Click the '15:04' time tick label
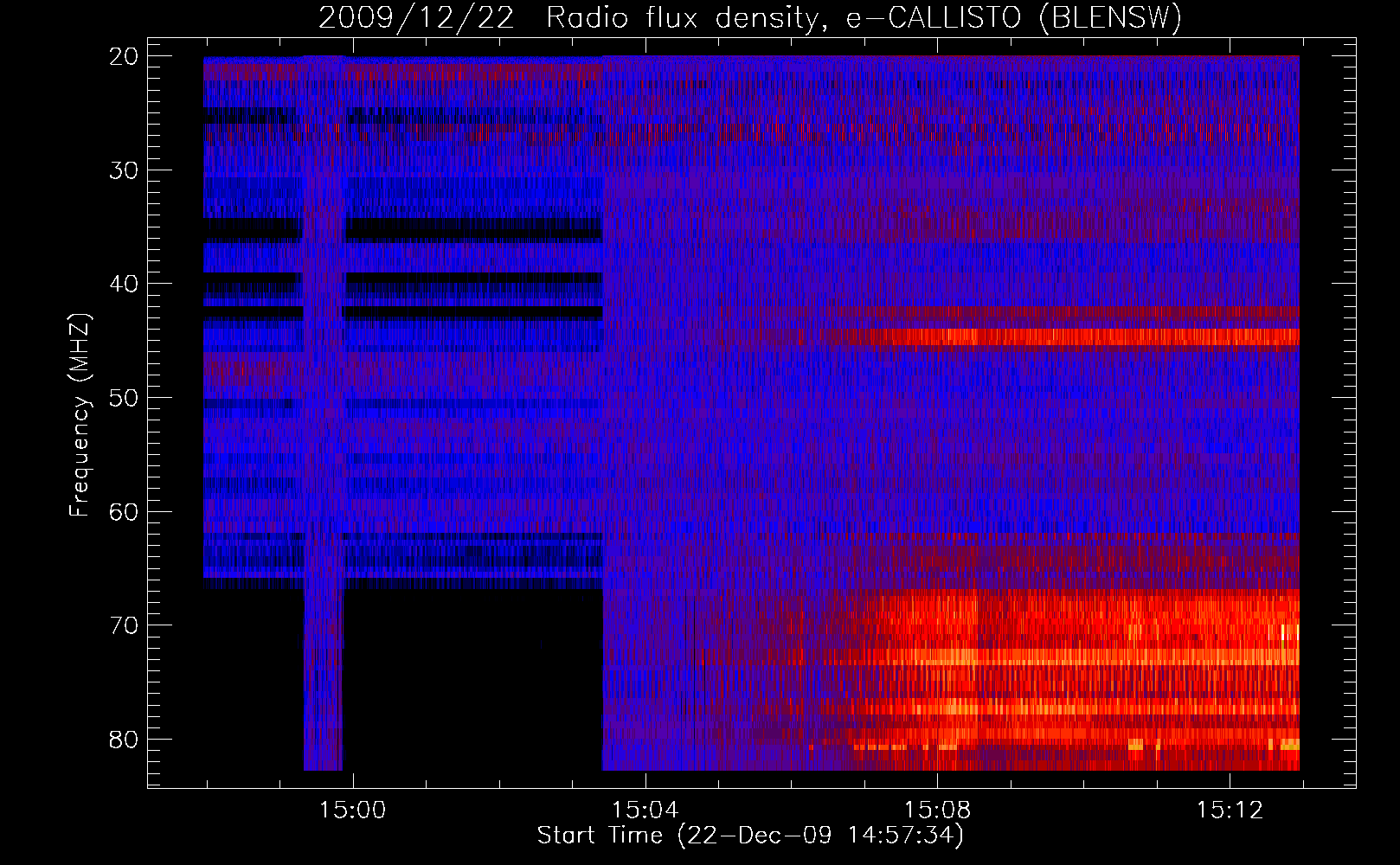Viewport: 1400px width, 865px height. [645, 811]
